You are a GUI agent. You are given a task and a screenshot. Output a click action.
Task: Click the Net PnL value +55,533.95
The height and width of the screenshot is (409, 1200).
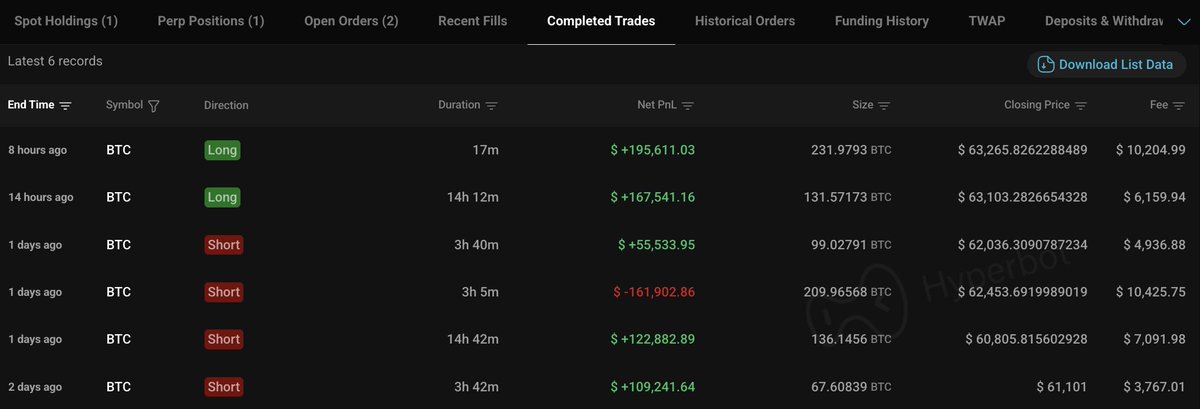tap(656, 245)
